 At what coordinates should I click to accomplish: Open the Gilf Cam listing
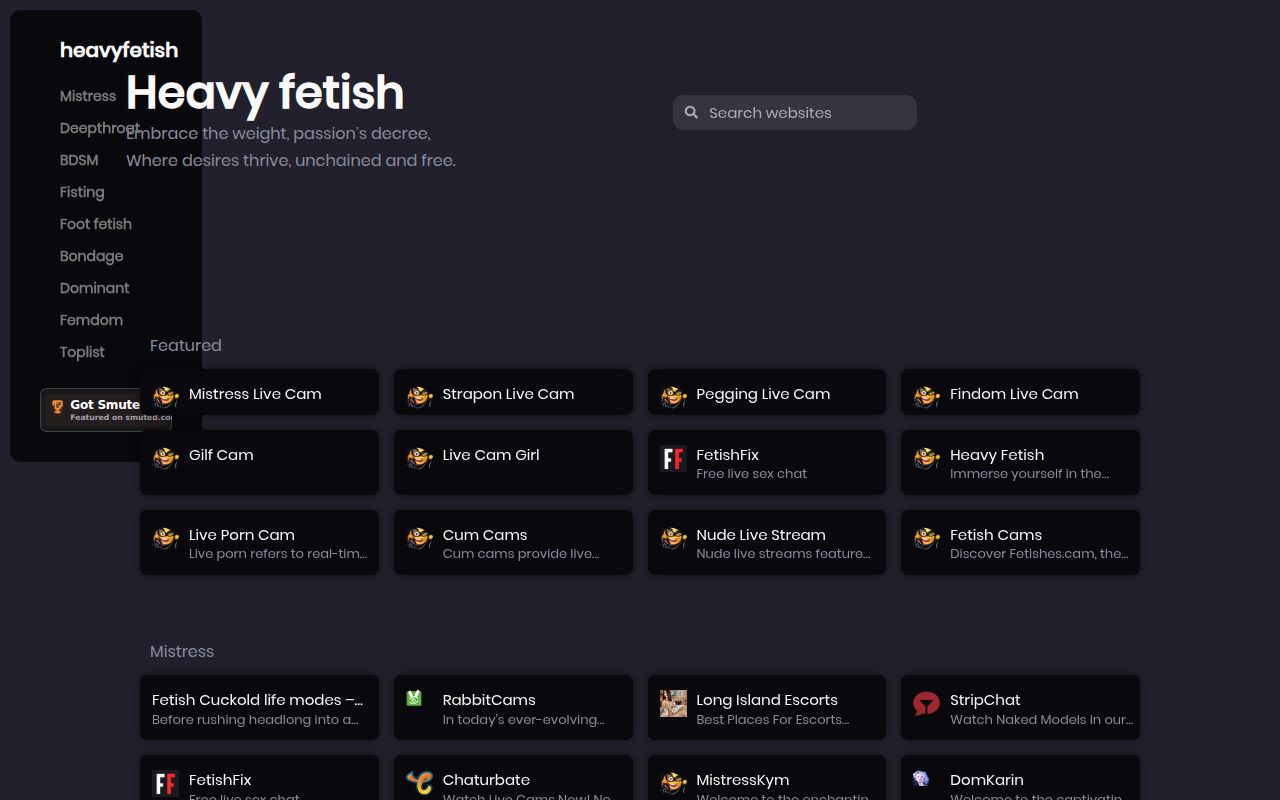pos(221,455)
